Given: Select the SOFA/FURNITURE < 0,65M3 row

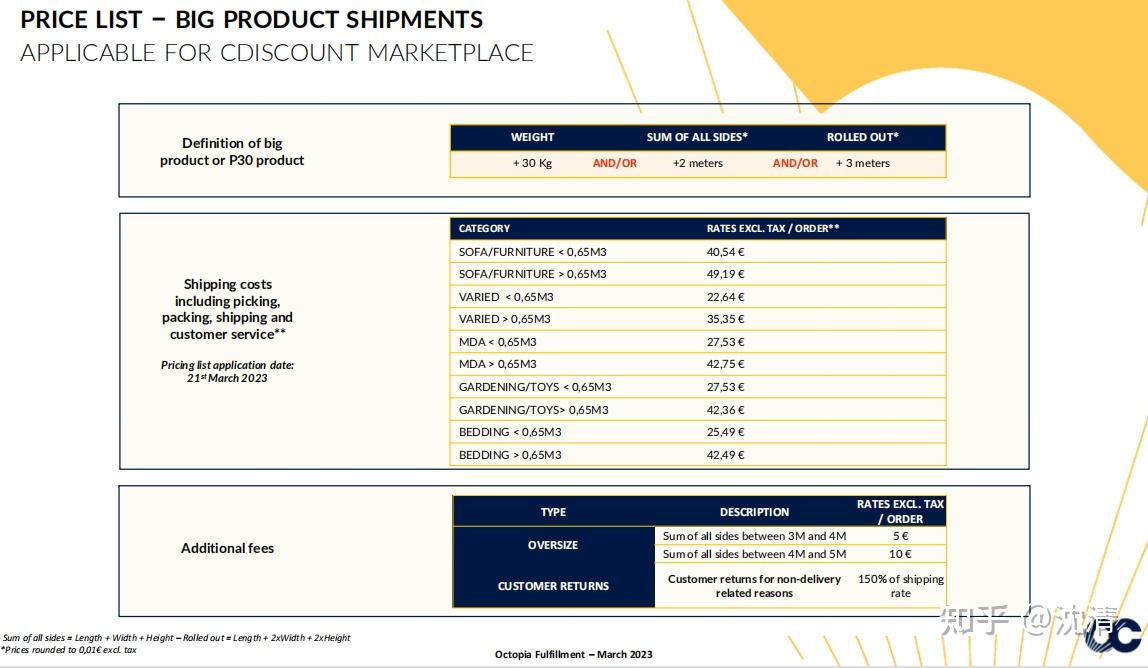Looking at the screenshot, I should [x=518, y=252].
